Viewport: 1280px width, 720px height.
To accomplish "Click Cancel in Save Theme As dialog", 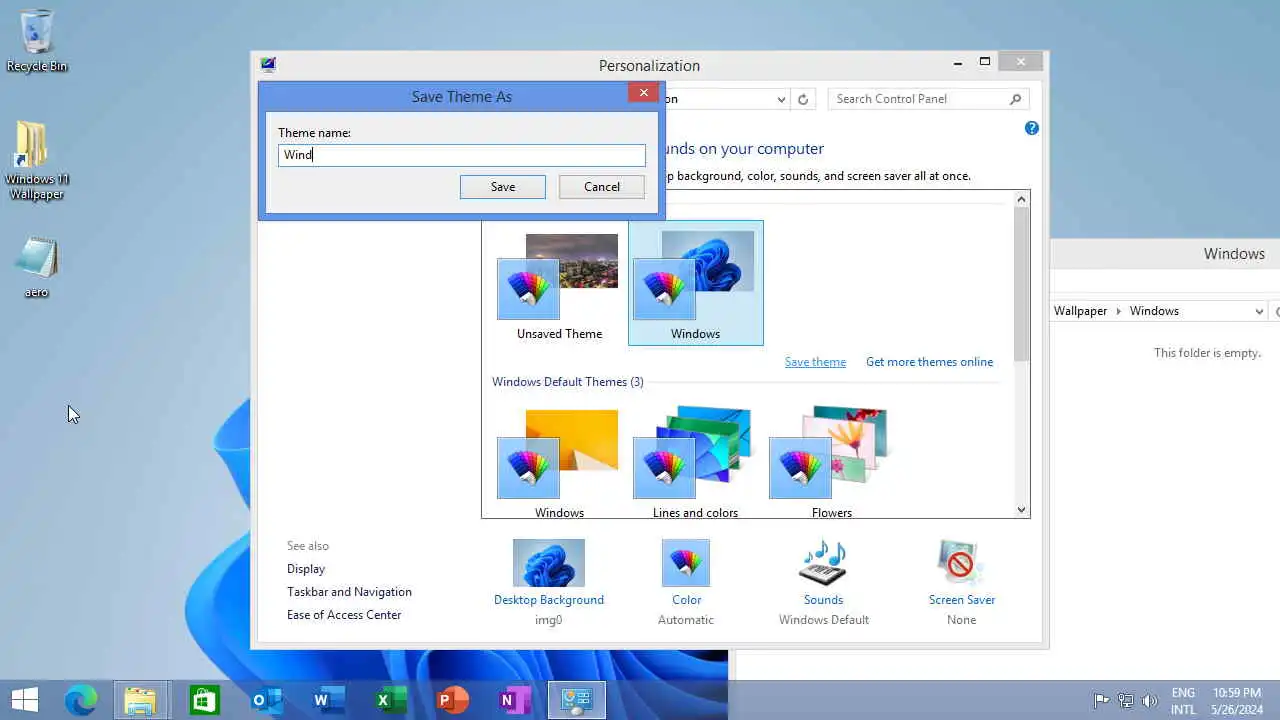I will coord(602,187).
